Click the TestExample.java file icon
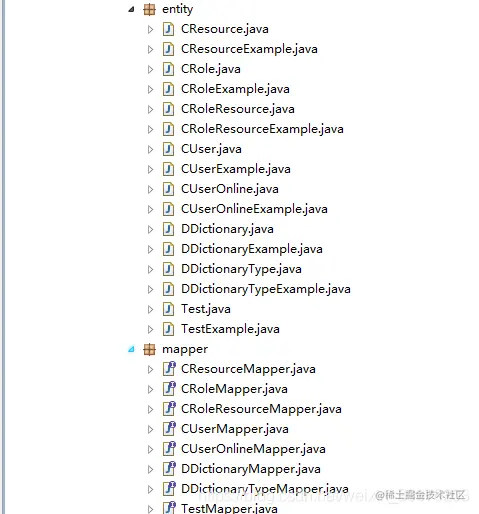Viewport: 479px width, 514px height. (x=168, y=329)
